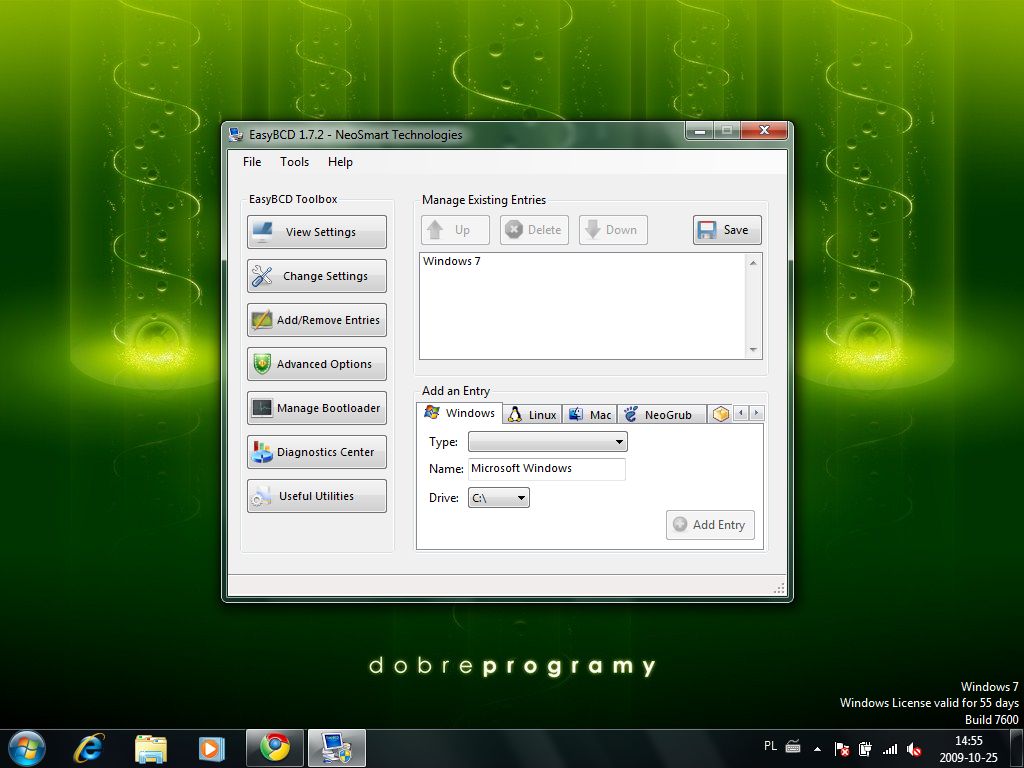Viewport: 1024px width, 768px height.
Task: Open Windows Media Player from taskbar
Action: pyautogui.click(x=212, y=748)
